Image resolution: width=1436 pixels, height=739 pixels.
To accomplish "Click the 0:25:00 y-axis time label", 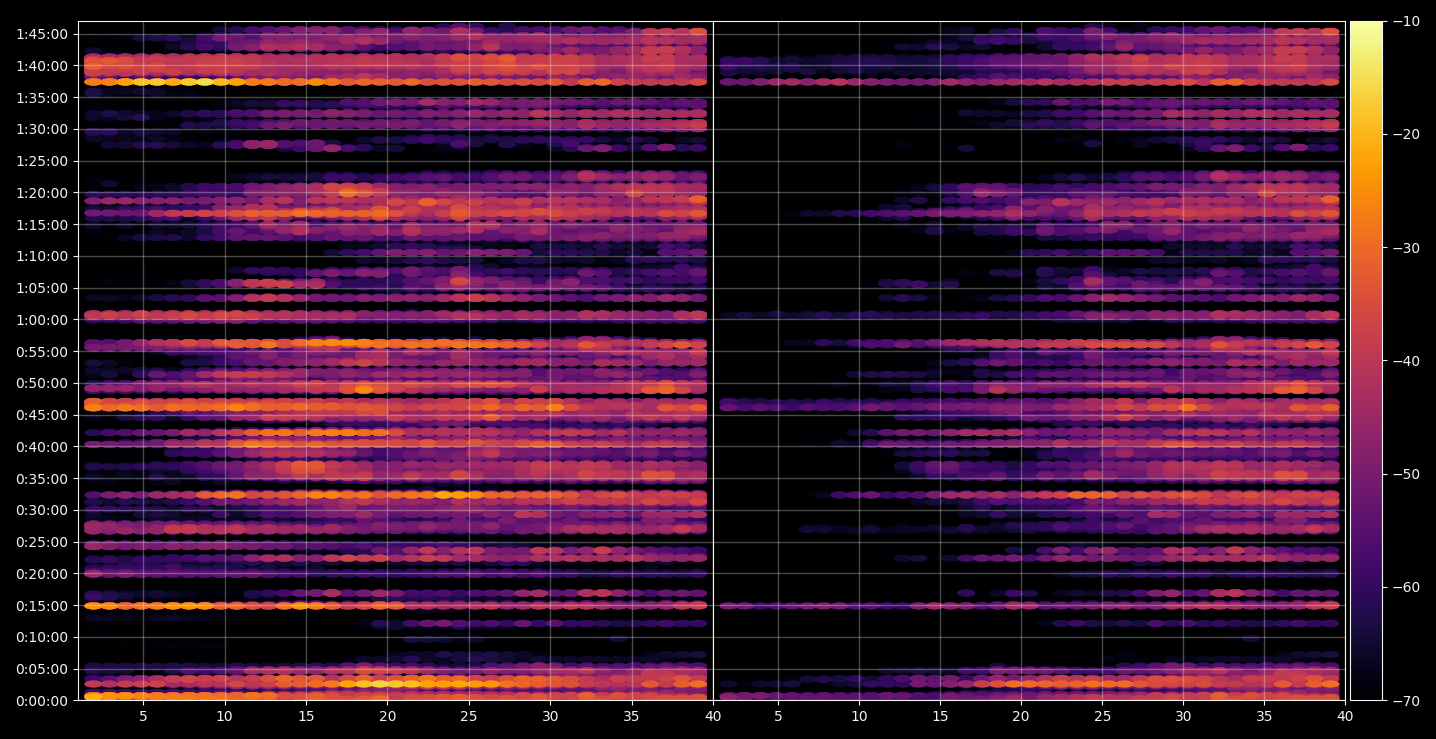I will click(x=42, y=542).
